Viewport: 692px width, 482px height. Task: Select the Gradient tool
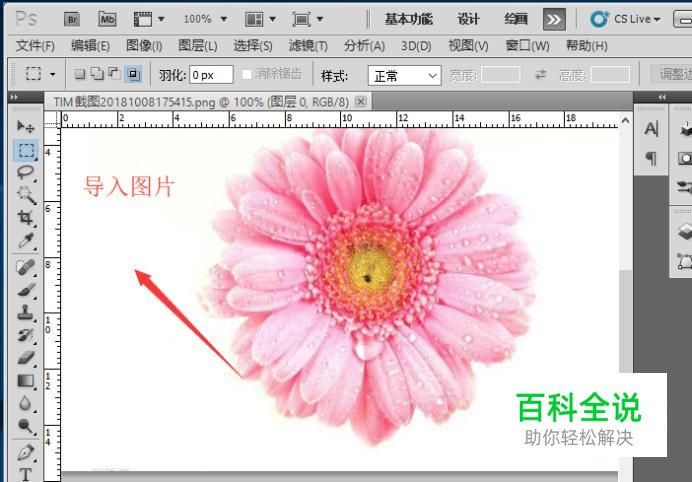[26, 380]
